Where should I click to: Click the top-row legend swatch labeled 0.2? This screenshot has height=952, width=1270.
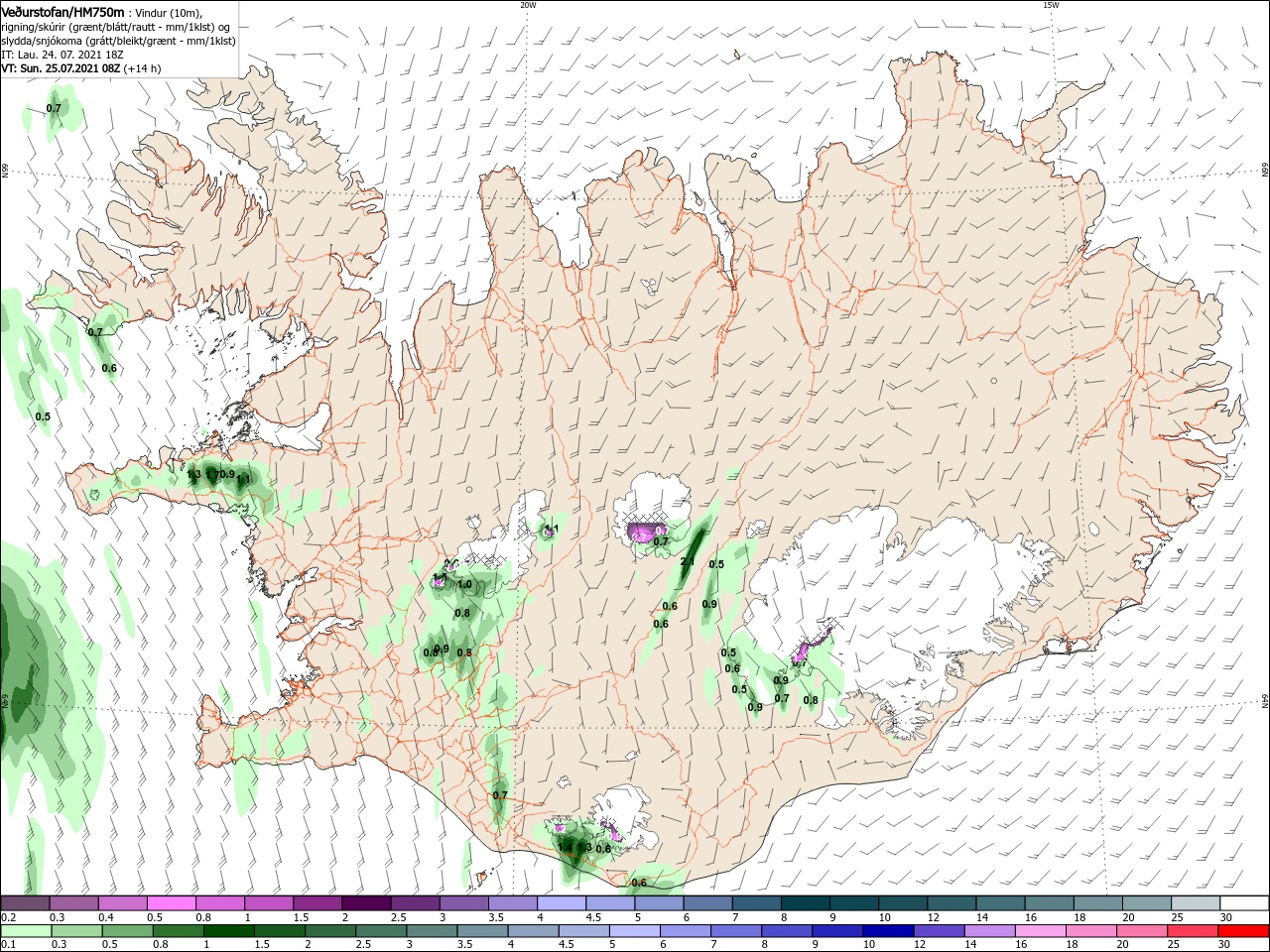point(25,903)
